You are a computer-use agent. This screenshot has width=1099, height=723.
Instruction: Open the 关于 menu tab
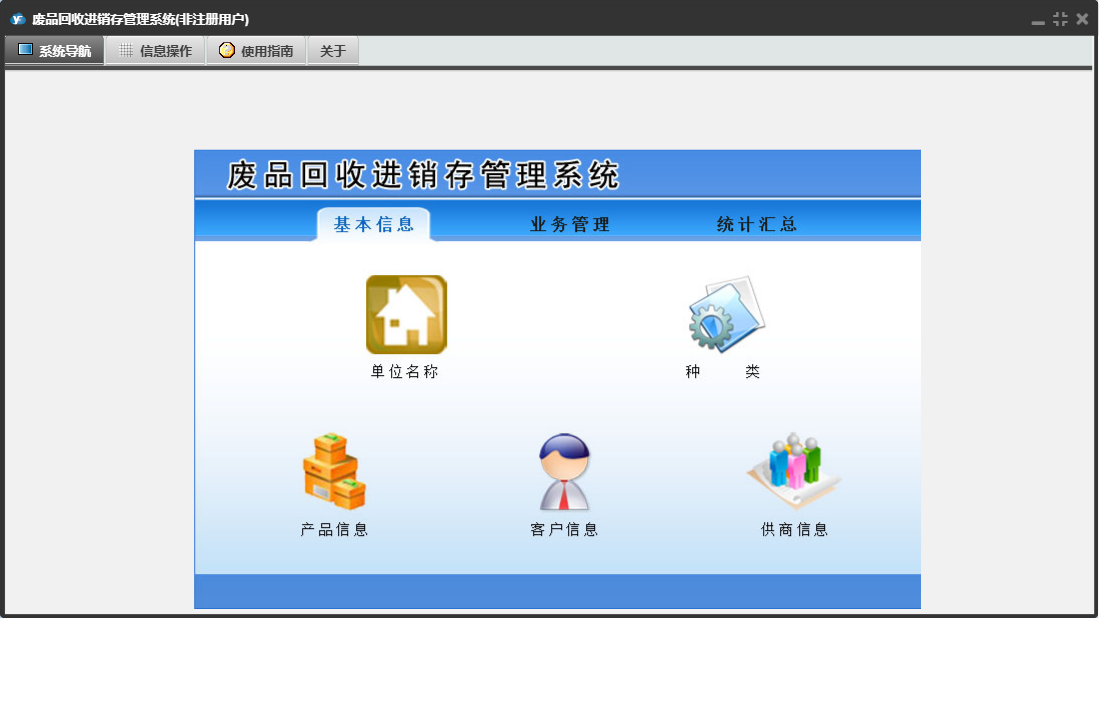(333, 50)
